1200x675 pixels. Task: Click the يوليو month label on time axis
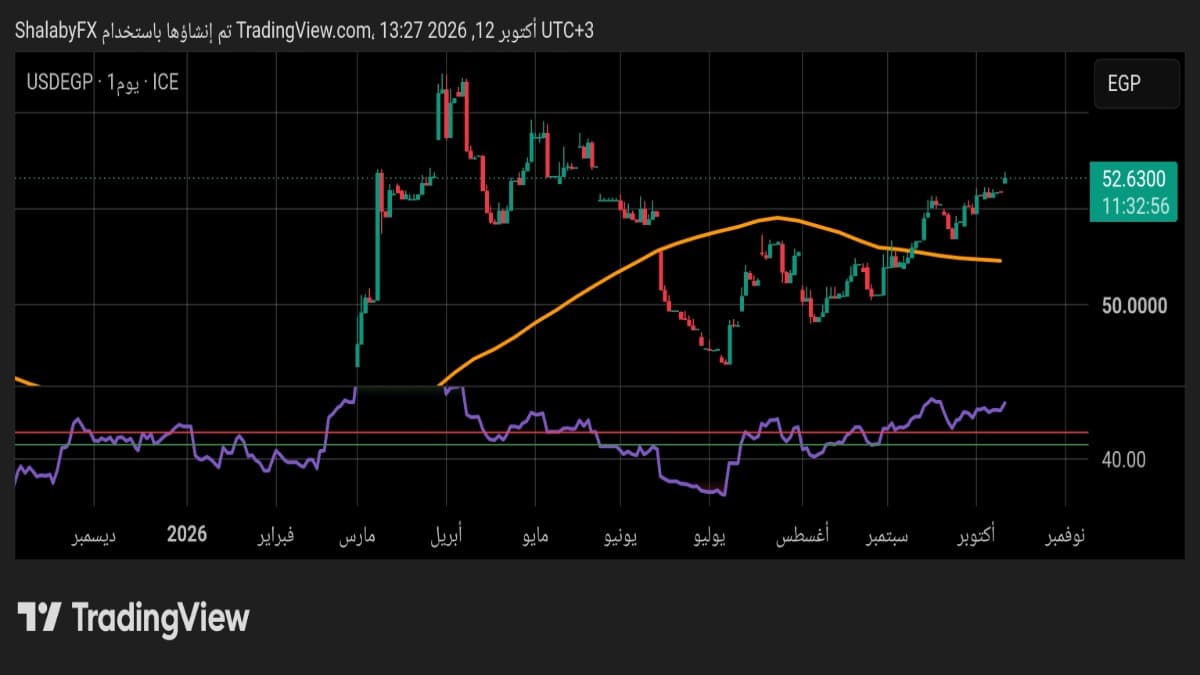pos(709,536)
